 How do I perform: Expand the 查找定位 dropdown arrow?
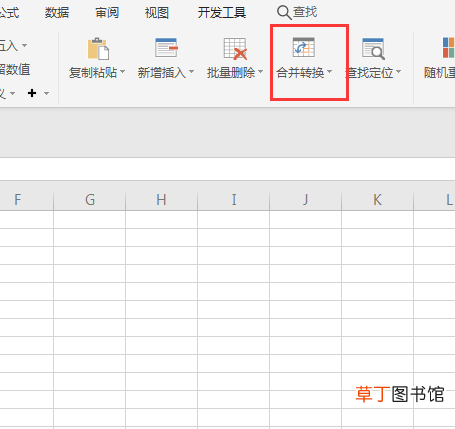[398, 72]
